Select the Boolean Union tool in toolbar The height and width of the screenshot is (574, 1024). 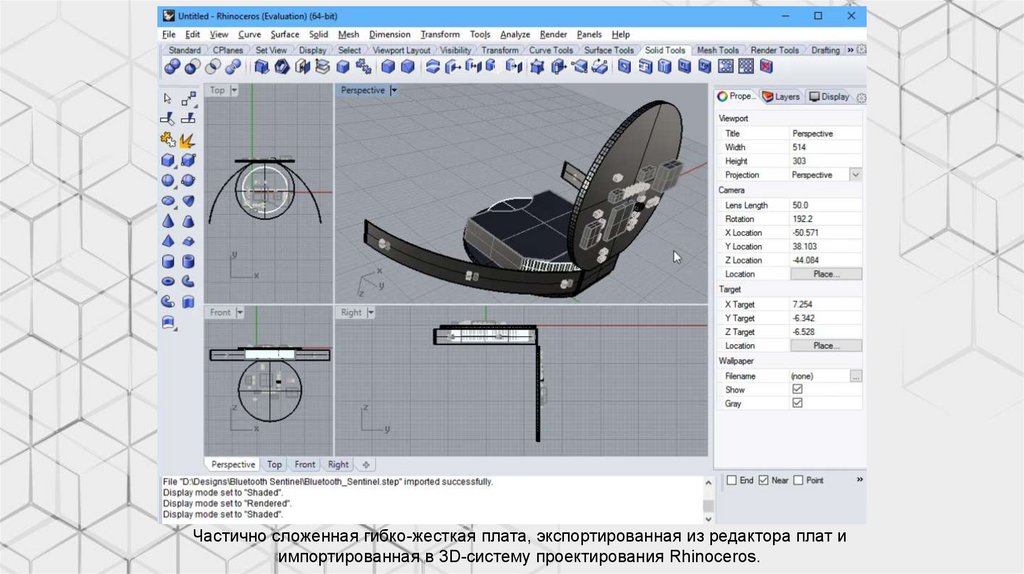coord(172,67)
